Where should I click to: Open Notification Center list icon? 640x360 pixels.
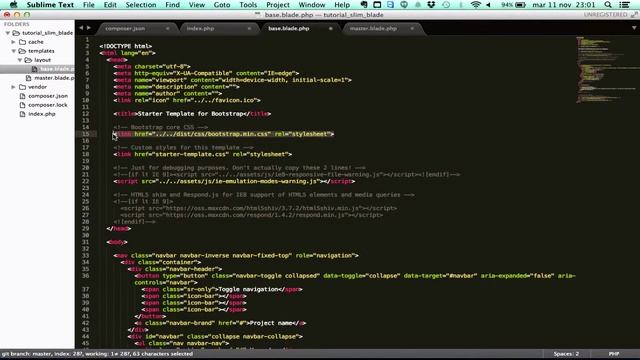tap(624, 5)
